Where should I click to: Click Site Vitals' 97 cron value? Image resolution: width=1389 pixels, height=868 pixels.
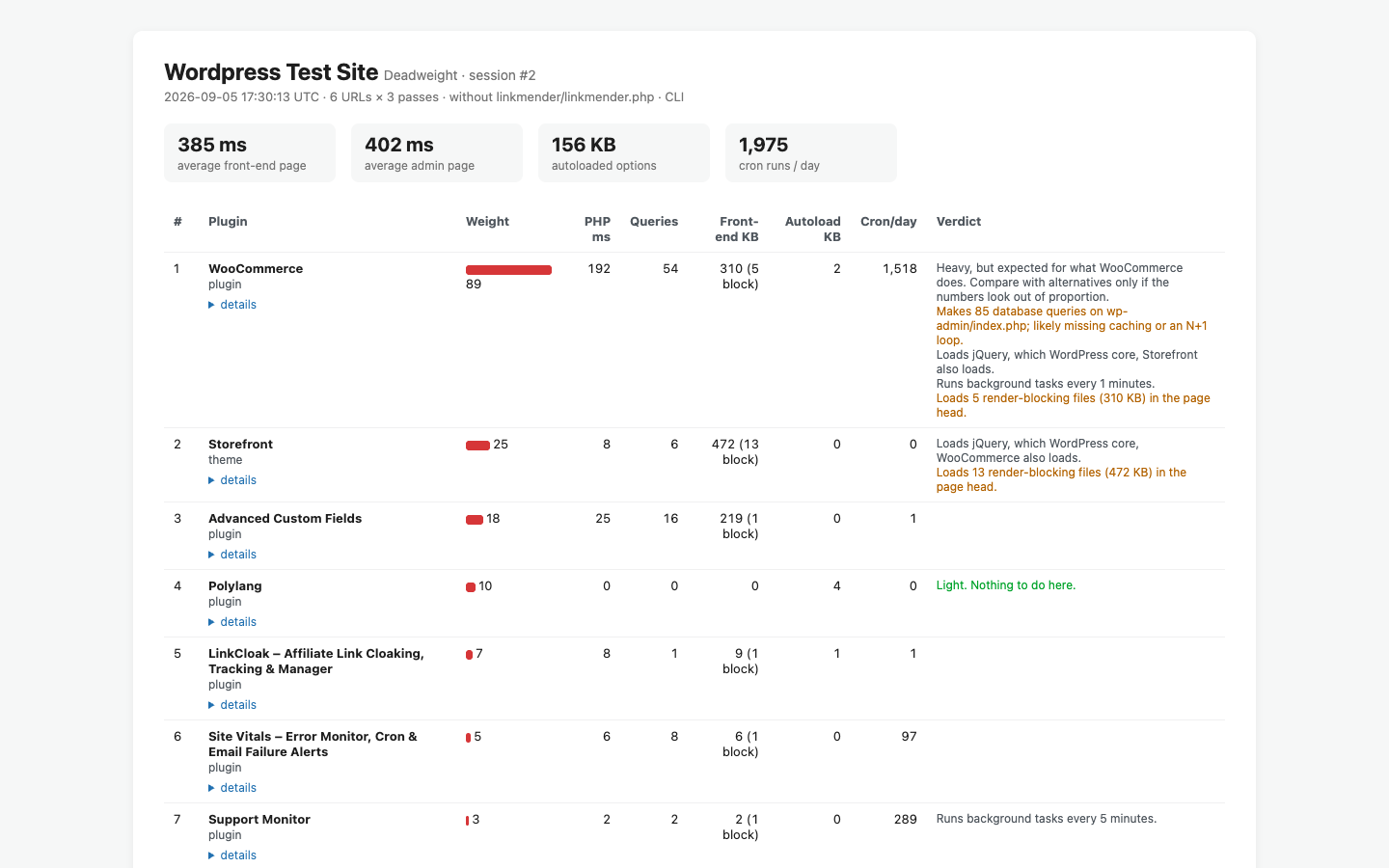(x=910, y=737)
